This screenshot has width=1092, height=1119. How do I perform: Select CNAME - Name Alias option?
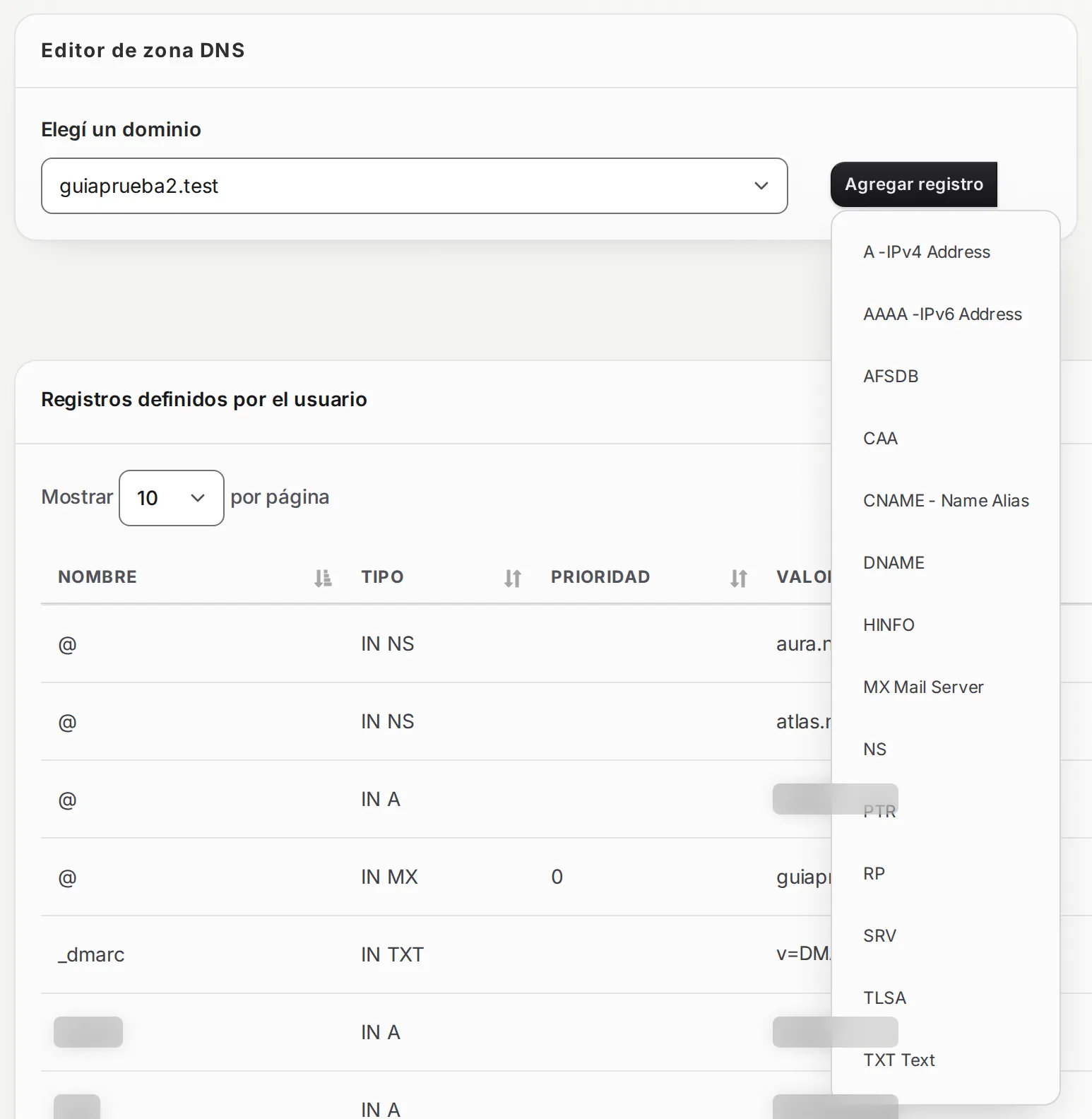point(946,501)
